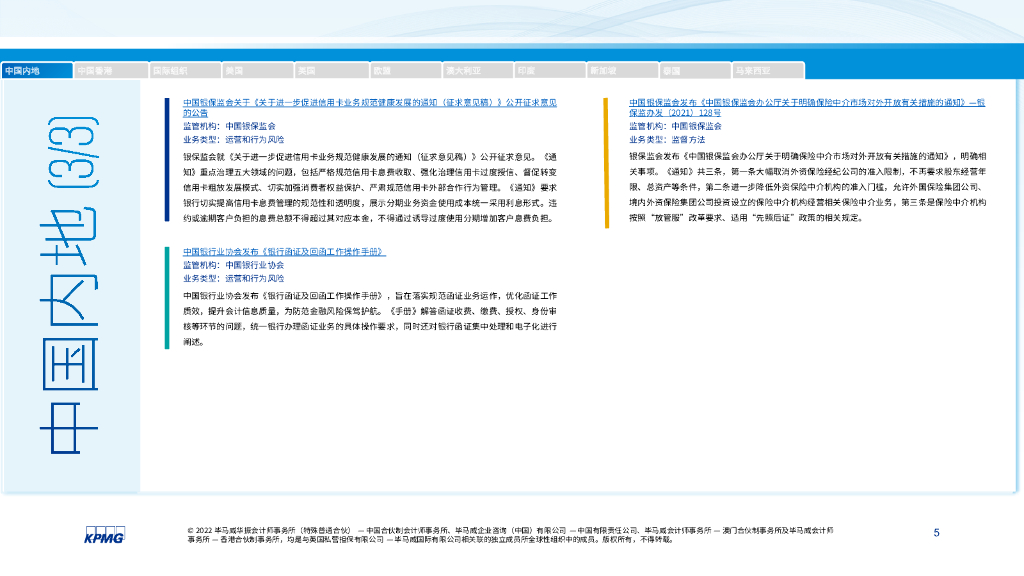Click 监管机构: 中国银保监会 under credit card link
The image size is (1024, 576).
point(229,126)
